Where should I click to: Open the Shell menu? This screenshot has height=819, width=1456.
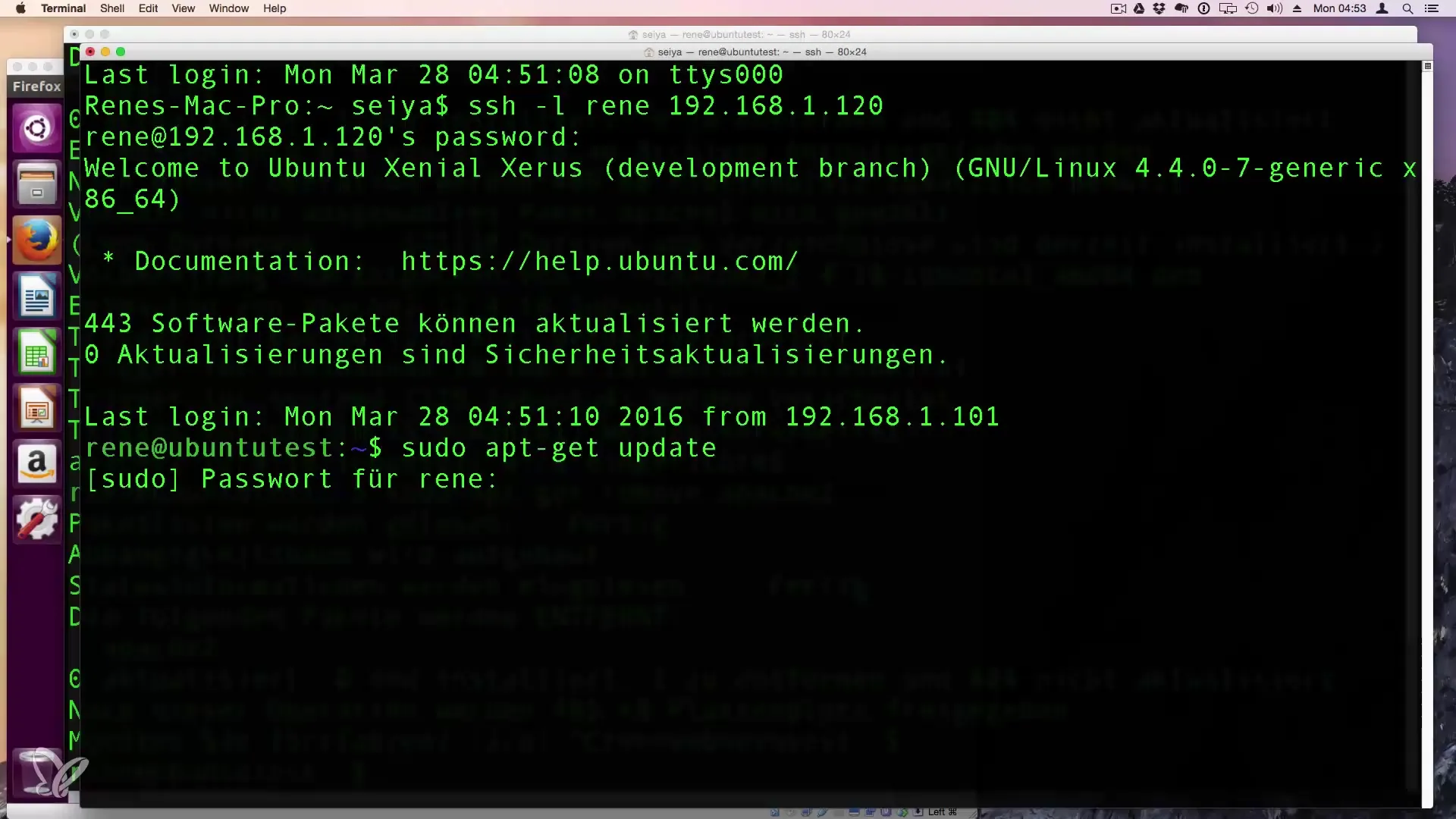coord(112,8)
